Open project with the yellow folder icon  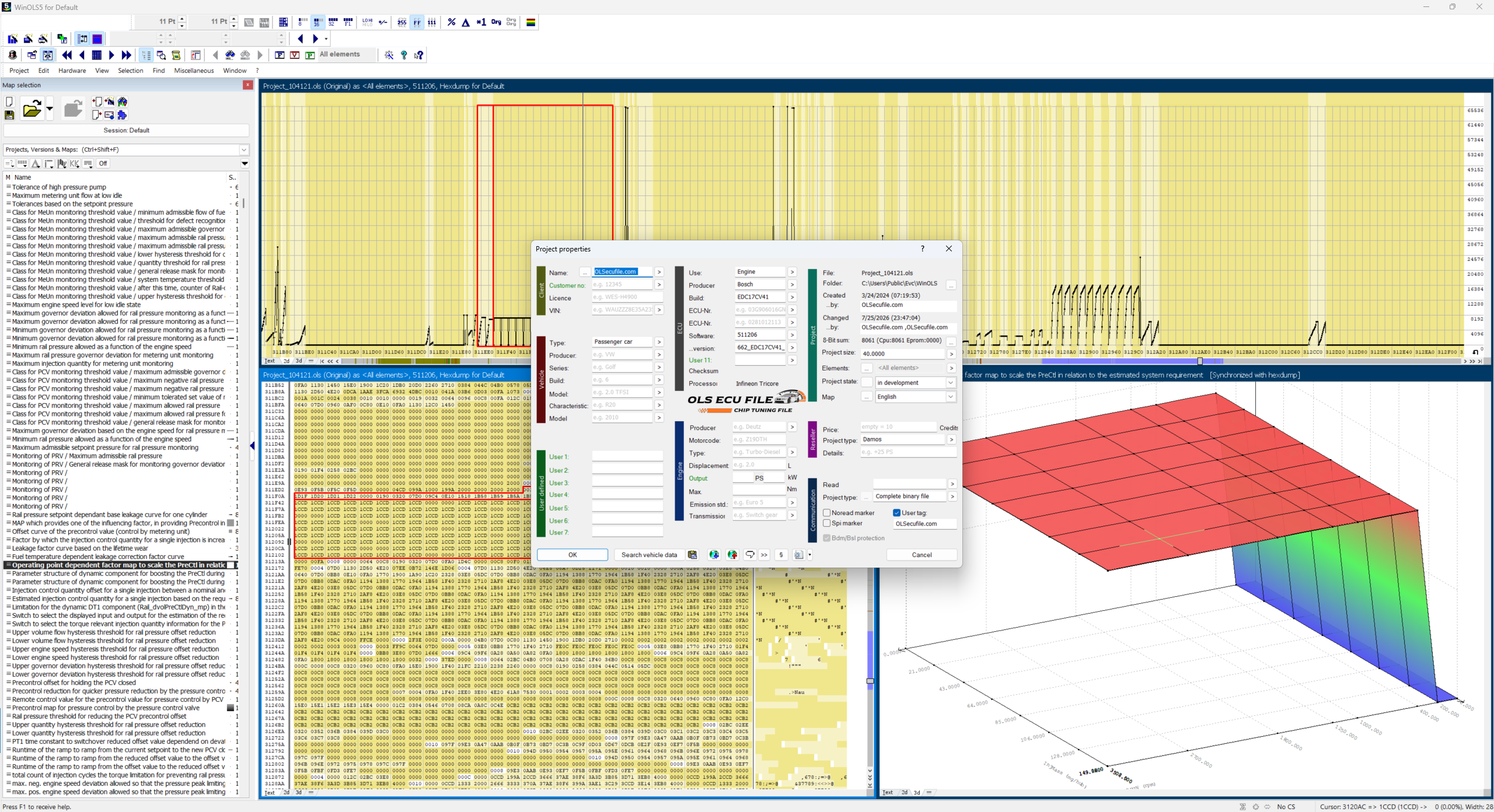click(32, 108)
